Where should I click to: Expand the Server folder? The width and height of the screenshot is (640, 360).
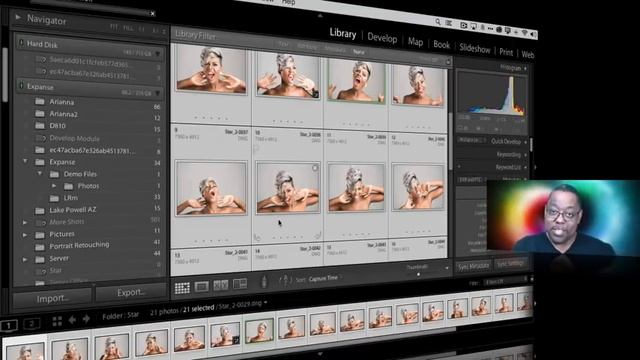click(25, 259)
